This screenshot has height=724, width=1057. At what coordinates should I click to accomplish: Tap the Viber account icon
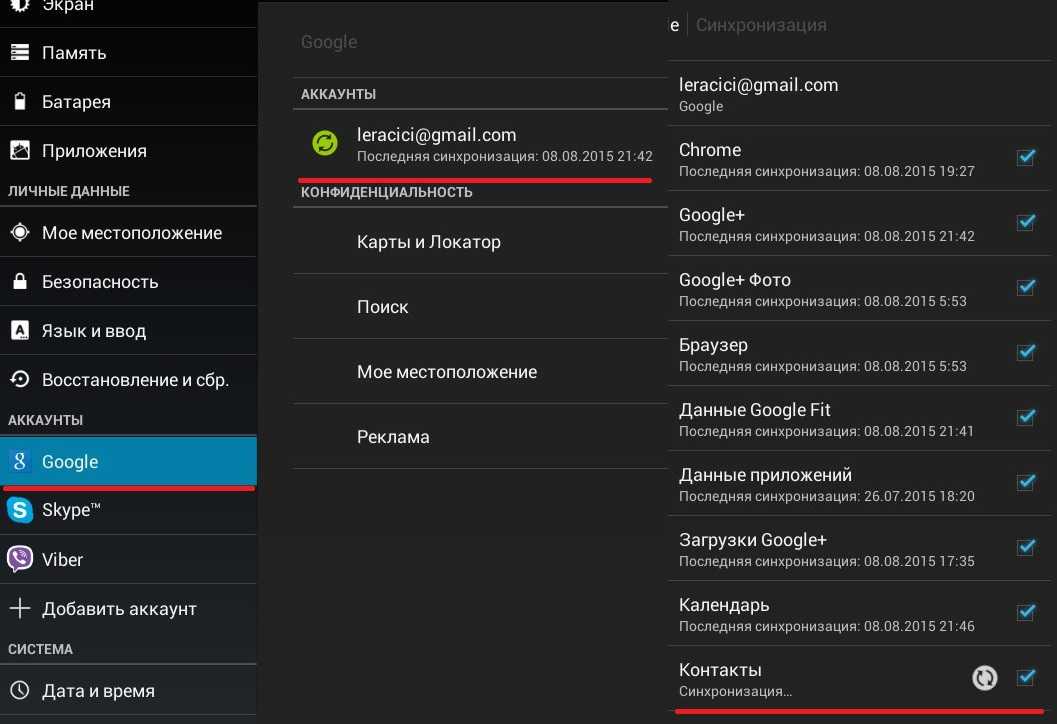(x=19, y=560)
